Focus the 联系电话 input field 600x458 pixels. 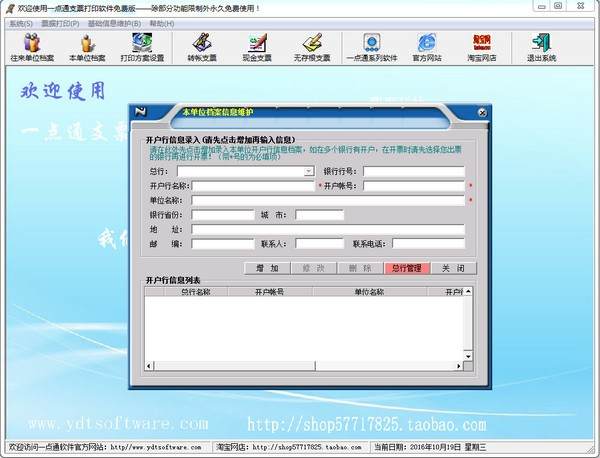[429, 244]
